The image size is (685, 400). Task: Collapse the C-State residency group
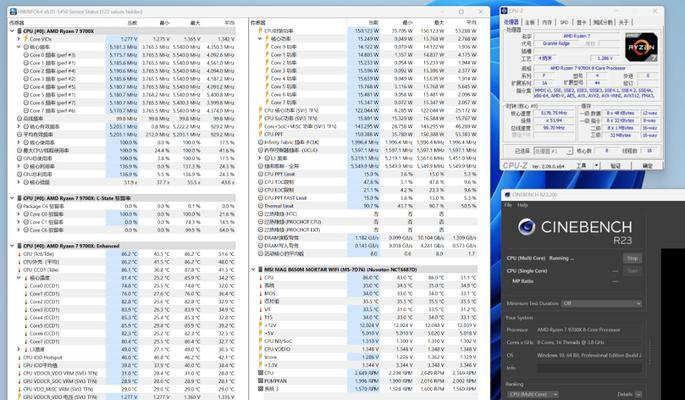pyautogui.click(x=12, y=198)
